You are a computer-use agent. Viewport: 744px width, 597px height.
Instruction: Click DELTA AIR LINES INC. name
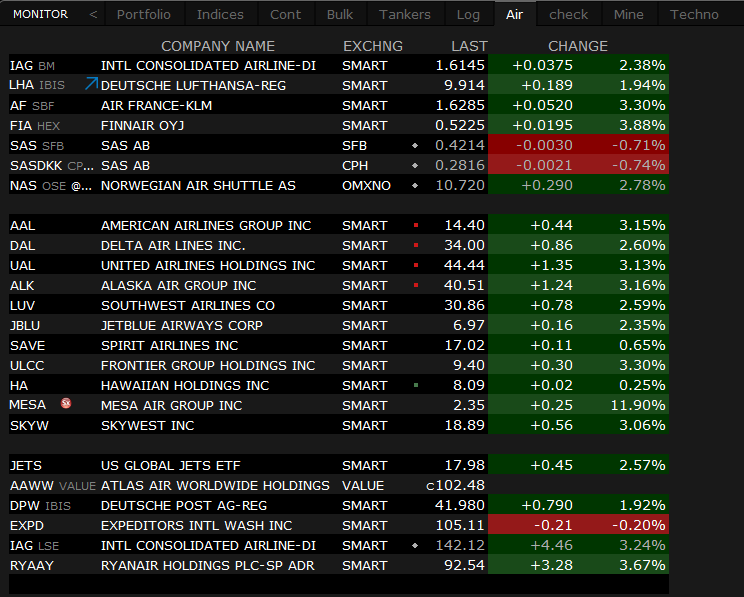173,245
